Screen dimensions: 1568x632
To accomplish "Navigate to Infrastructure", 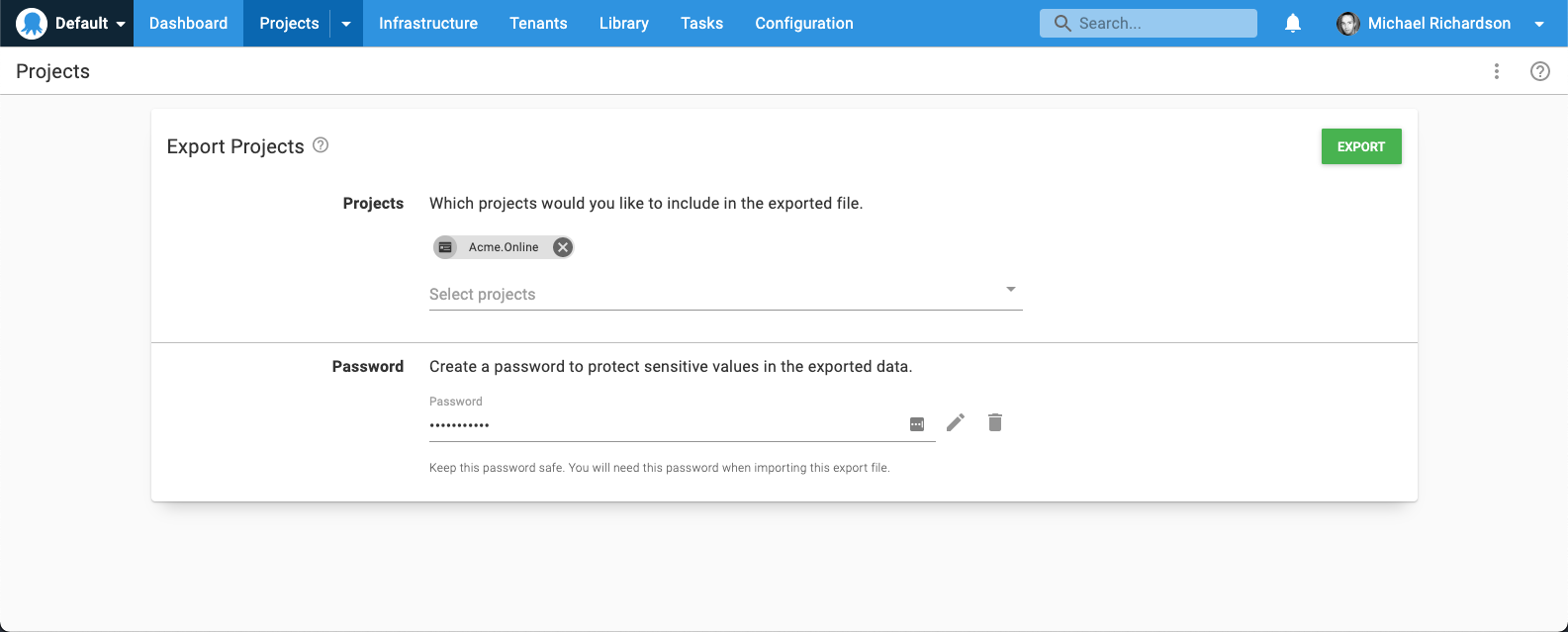I will click(428, 23).
